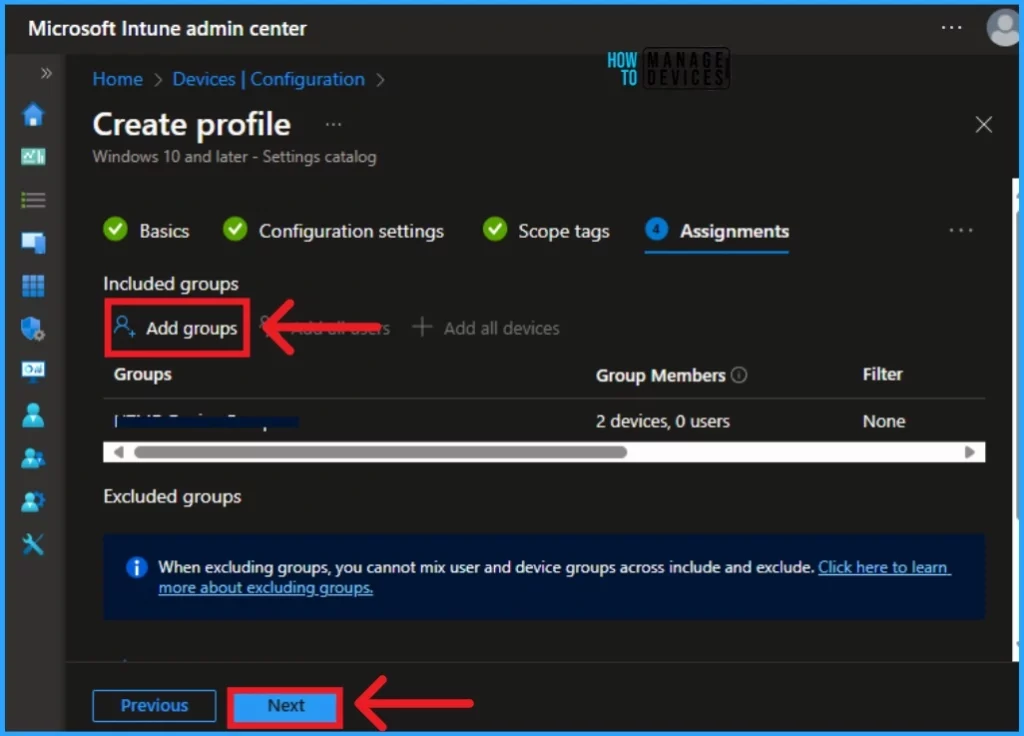Click horizontal scrollbar left arrow

118,452
